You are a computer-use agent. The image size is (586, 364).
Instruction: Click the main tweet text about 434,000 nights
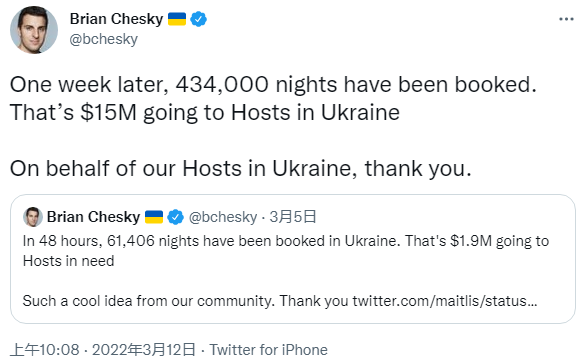coord(273,98)
